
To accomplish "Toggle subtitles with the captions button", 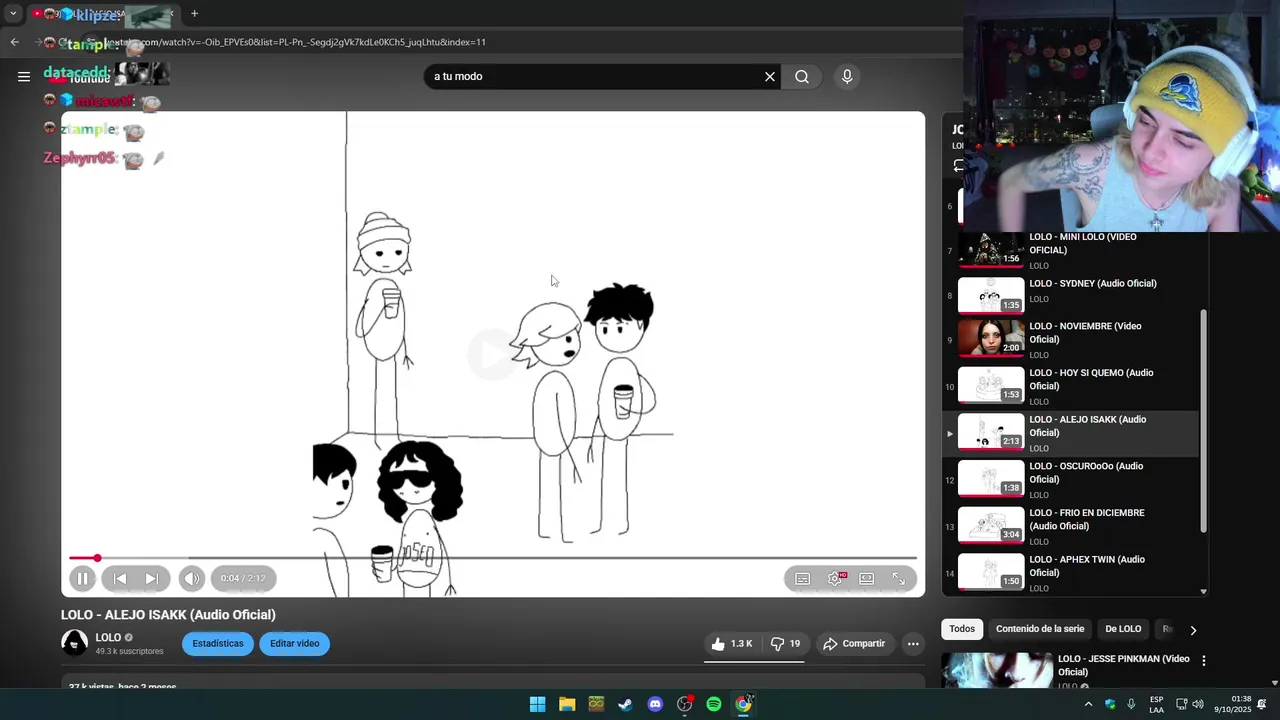I will click(802, 578).
